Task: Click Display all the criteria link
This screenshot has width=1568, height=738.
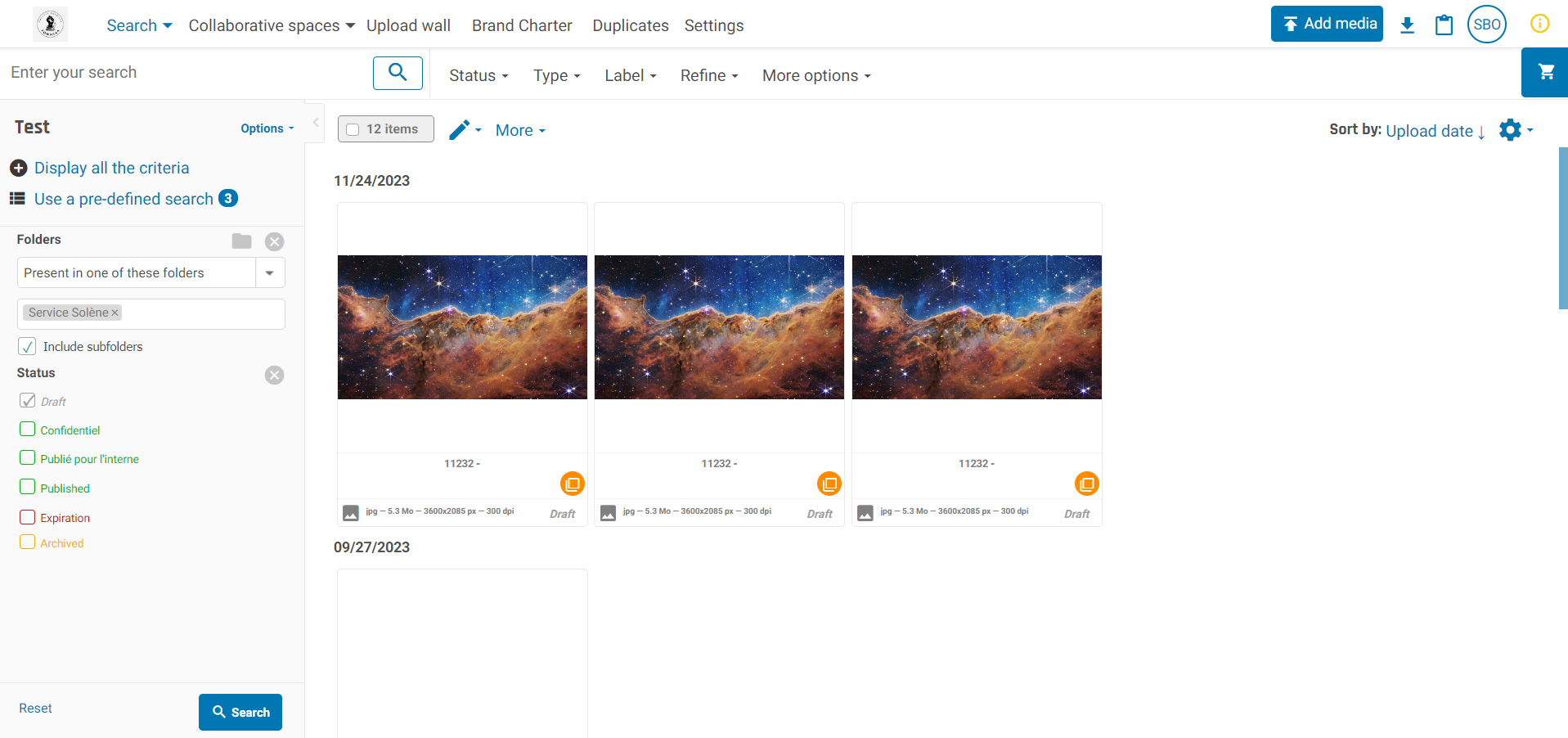Action: (111, 168)
